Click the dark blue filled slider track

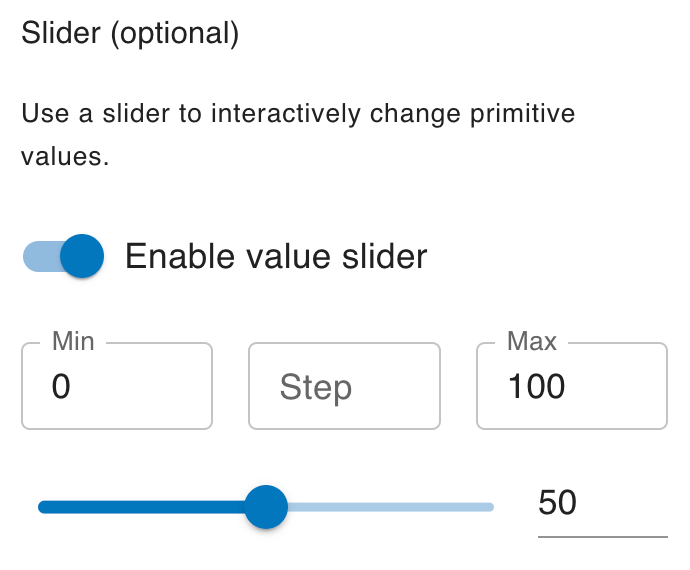coord(141,507)
